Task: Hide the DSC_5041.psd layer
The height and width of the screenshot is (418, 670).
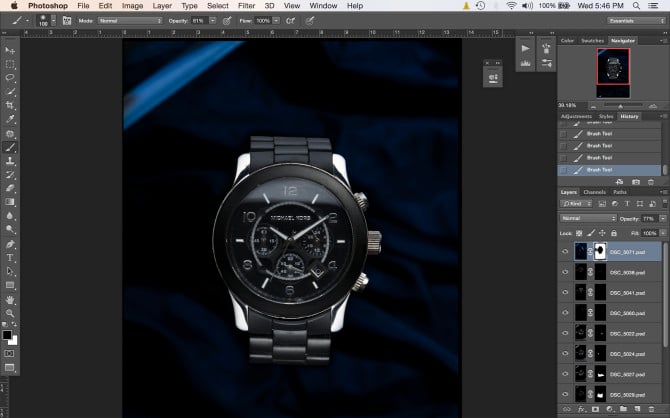Action: pyautogui.click(x=565, y=292)
